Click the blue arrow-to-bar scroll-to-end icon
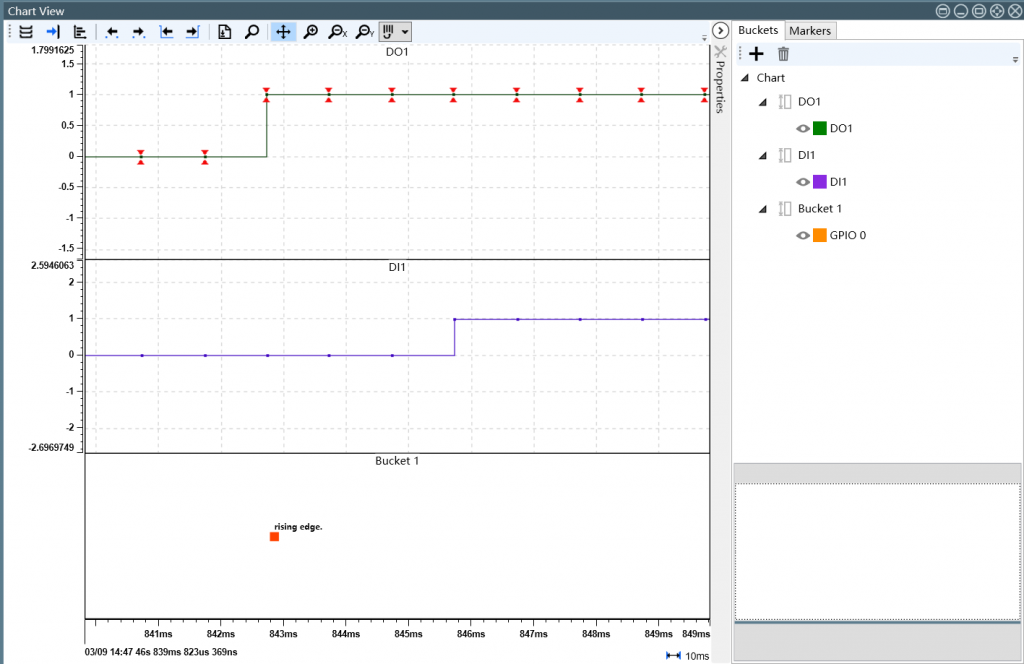Screen dimensions: 1024x664 [52, 31]
